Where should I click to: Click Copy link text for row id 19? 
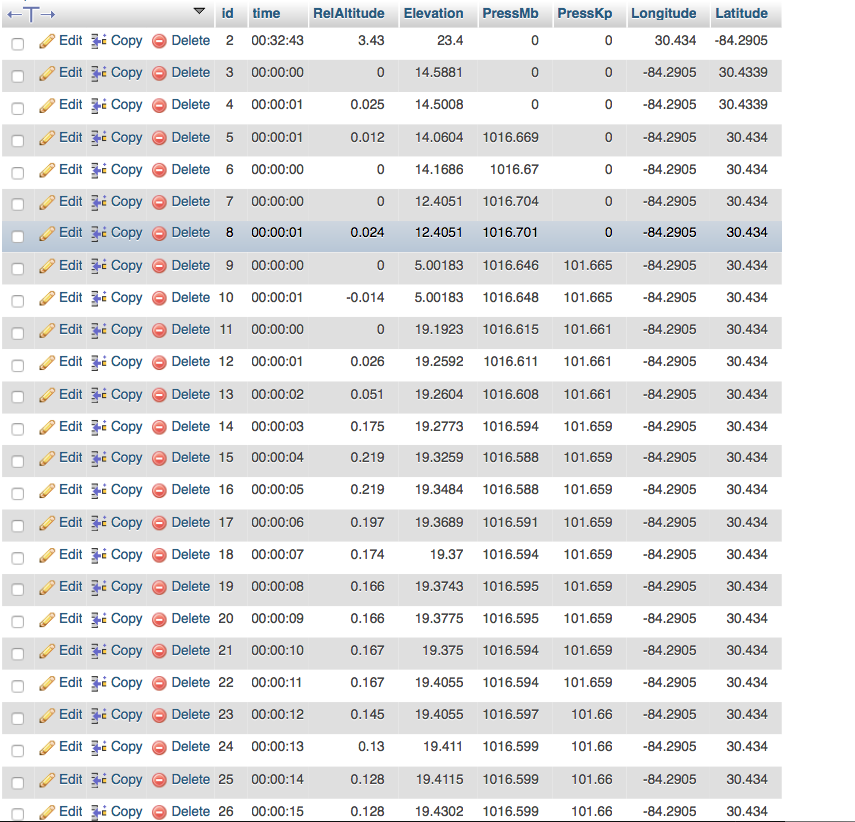(x=127, y=587)
